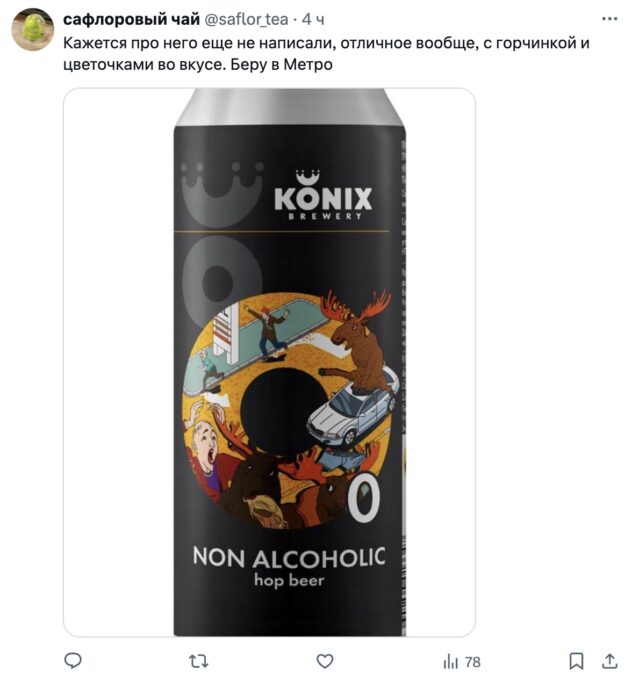
Task: Bookmark this post
Action: tap(576, 661)
